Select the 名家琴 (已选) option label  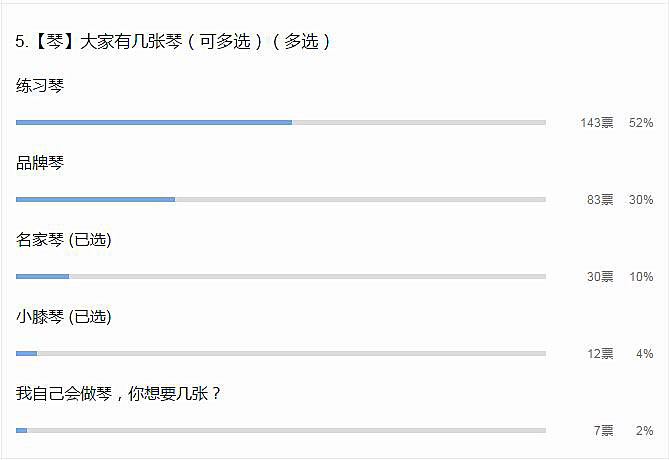[x=64, y=239]
